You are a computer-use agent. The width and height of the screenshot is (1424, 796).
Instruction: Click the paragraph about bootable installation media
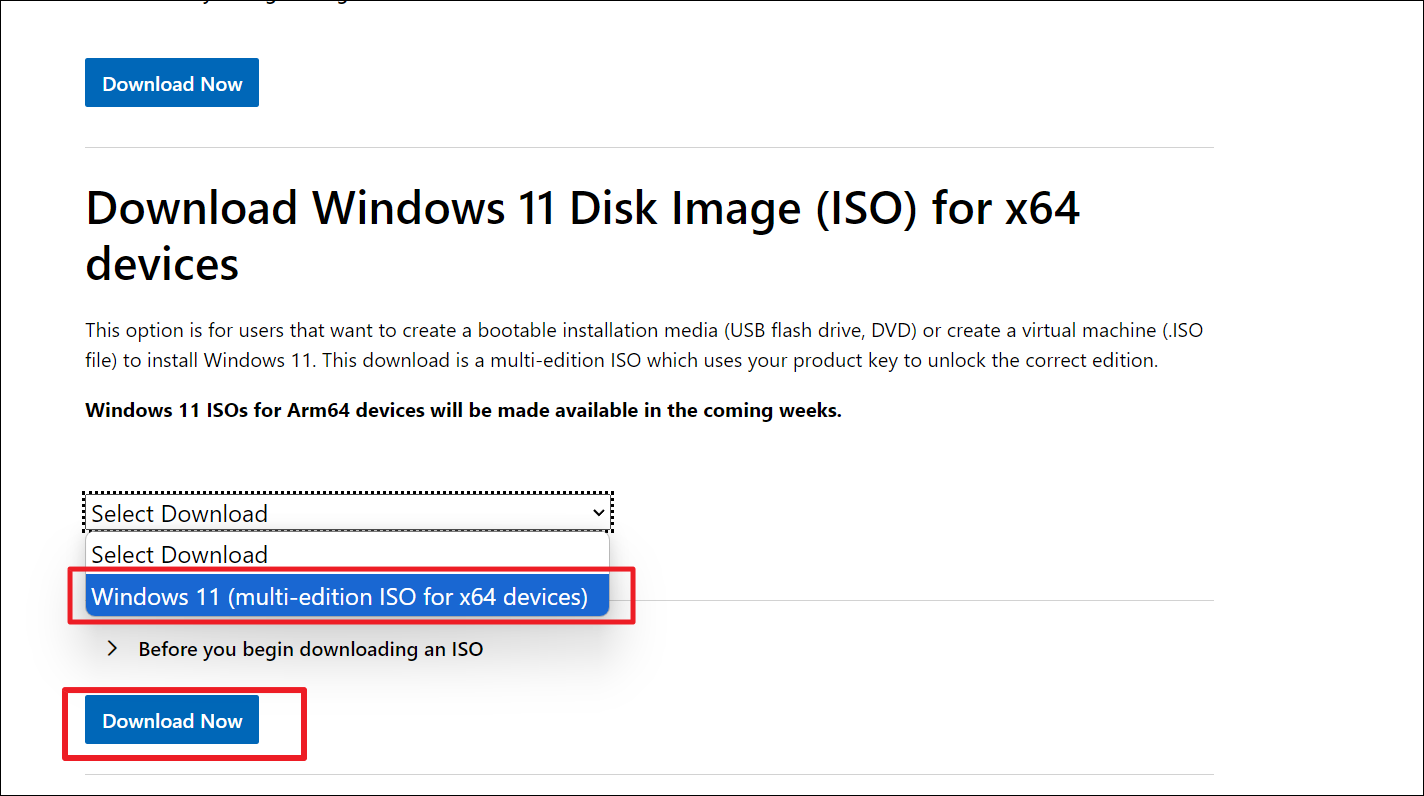coord(620,345)
